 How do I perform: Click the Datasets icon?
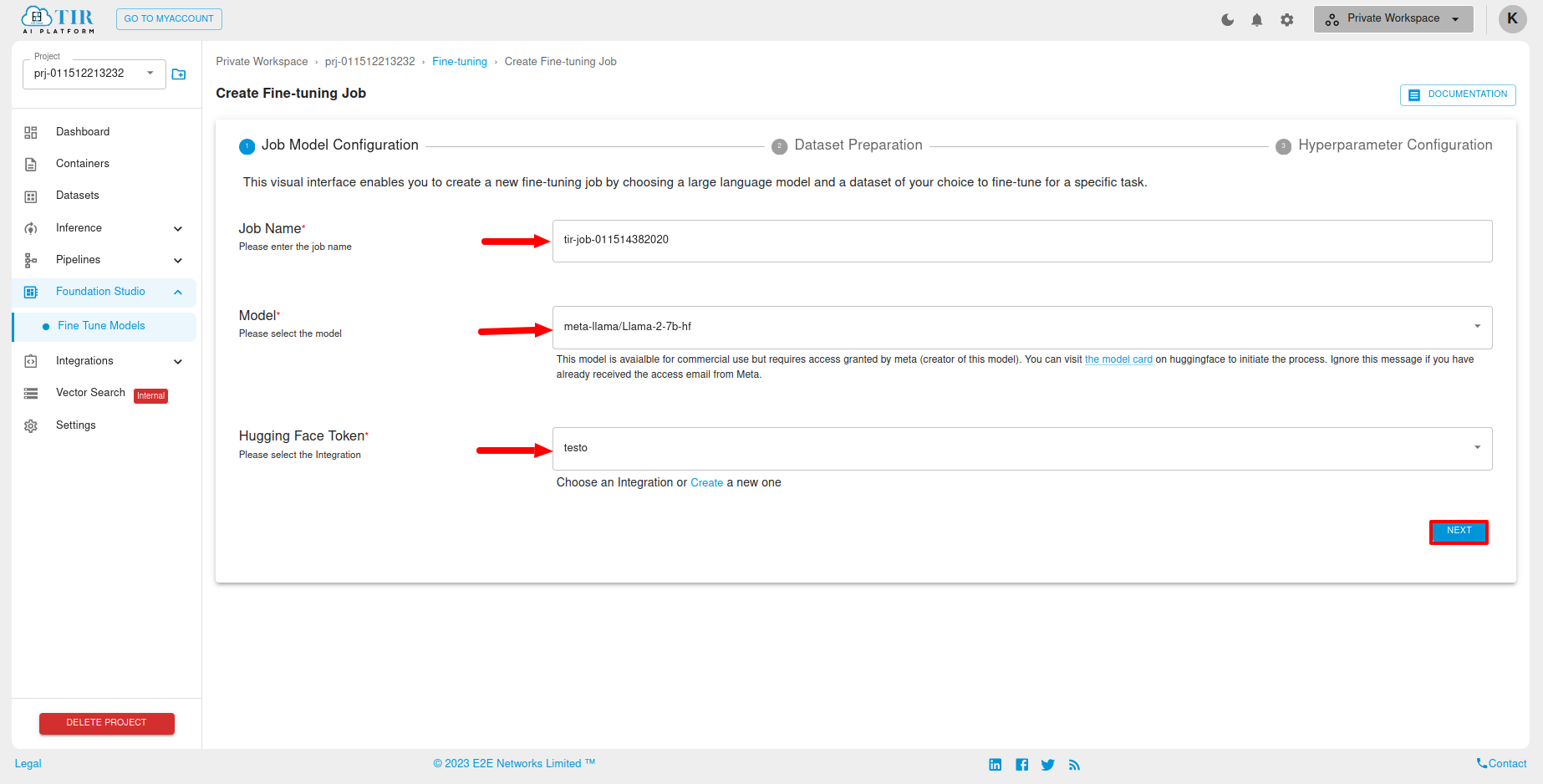pyautogui.click(x=31, y=196)
